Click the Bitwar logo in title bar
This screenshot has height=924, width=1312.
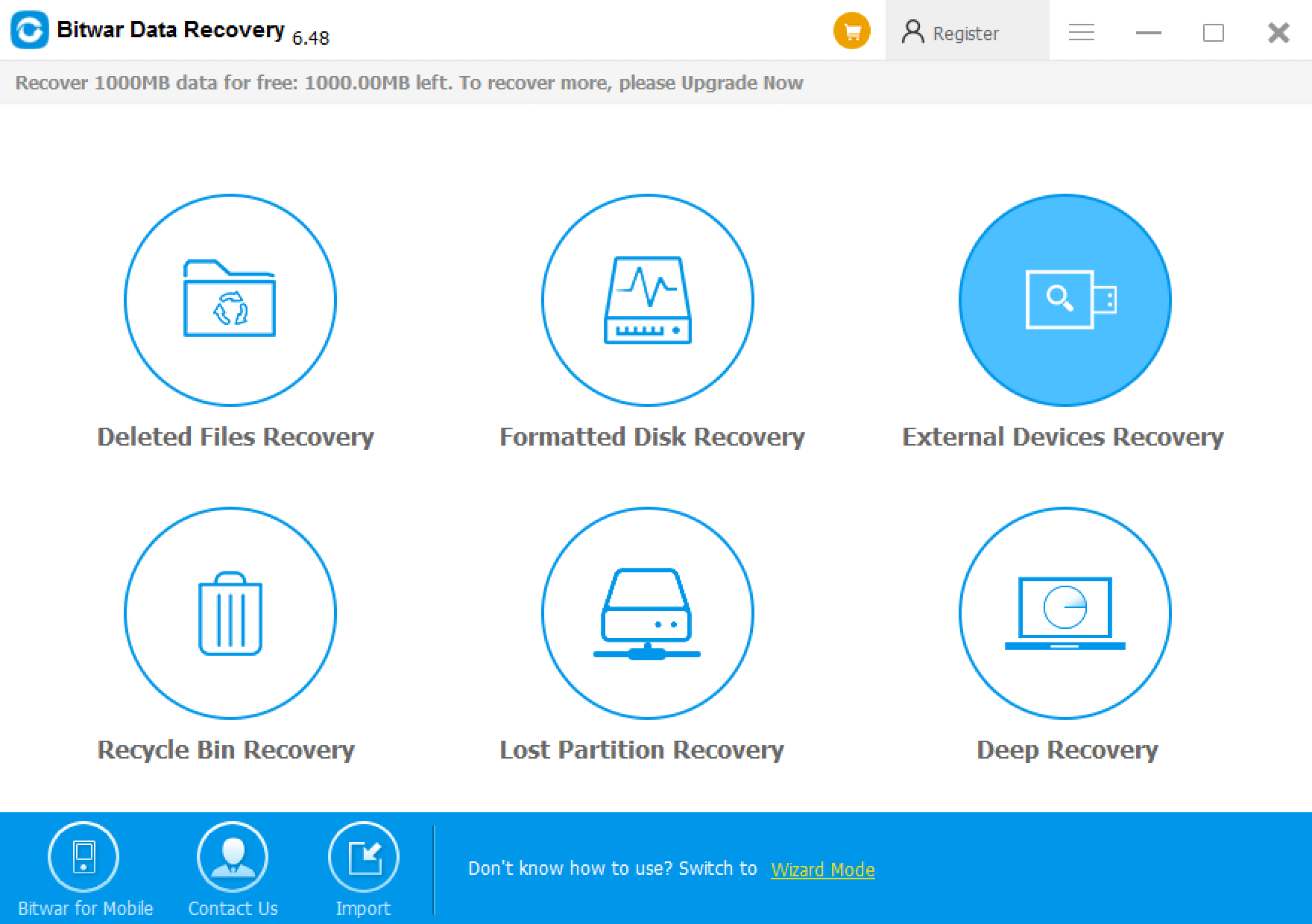(30, 31)
